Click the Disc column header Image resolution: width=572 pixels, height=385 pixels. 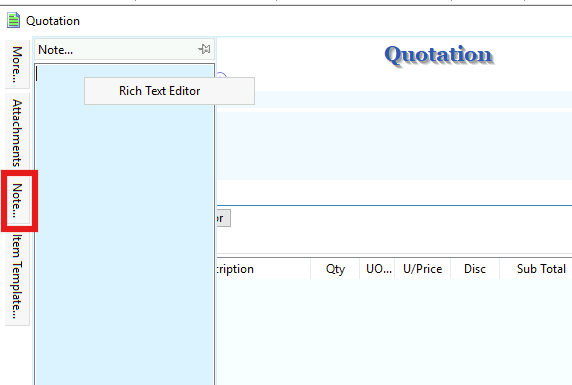[475, 269]
